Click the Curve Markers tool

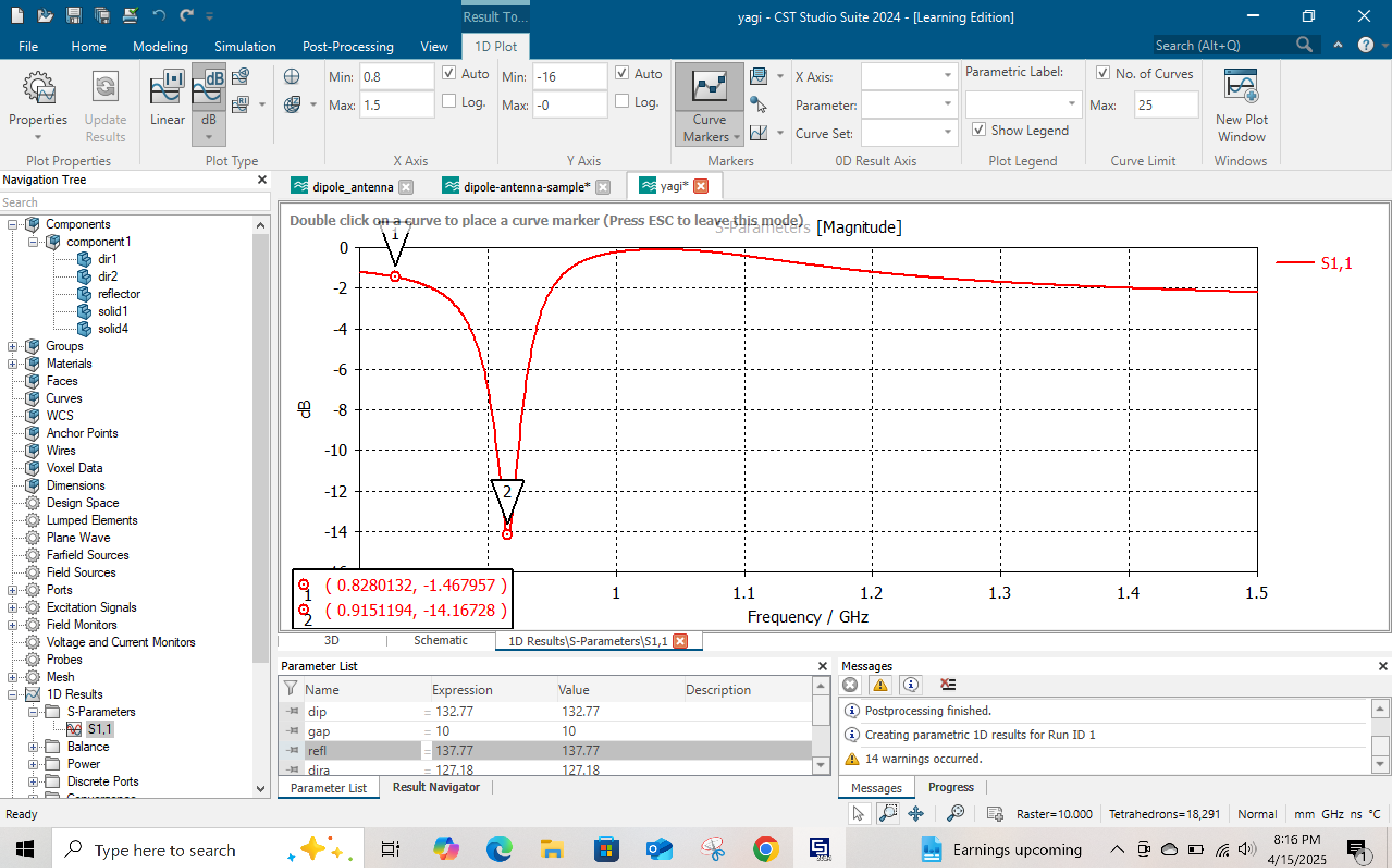[710, 87]
